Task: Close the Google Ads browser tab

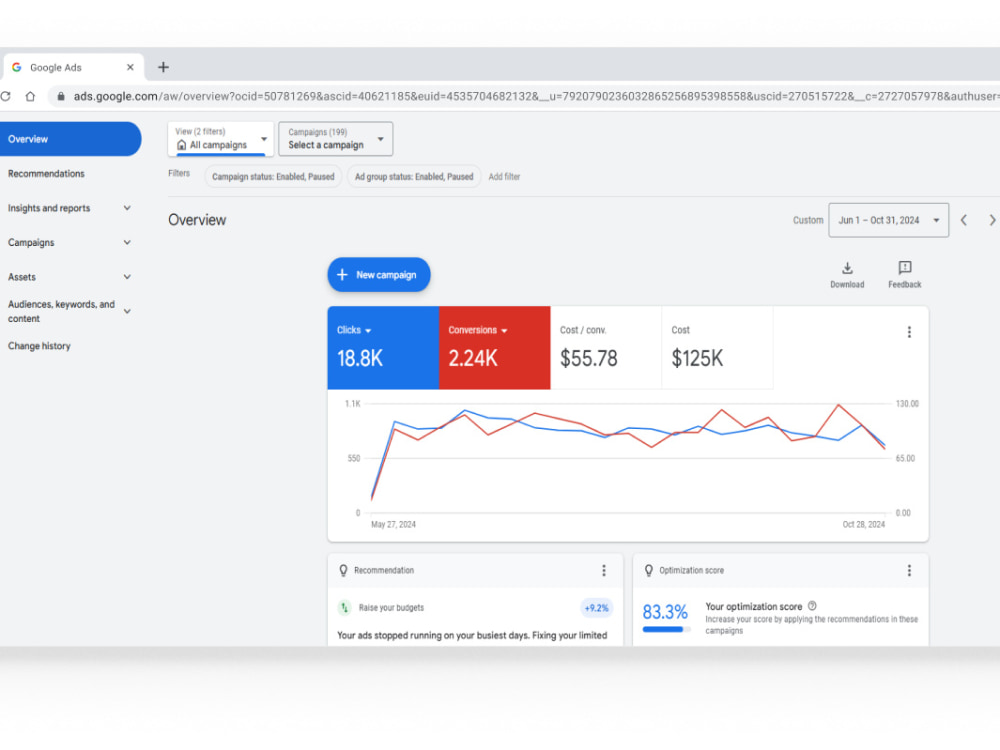Action: pyautogui.click(x=130, y=67)
